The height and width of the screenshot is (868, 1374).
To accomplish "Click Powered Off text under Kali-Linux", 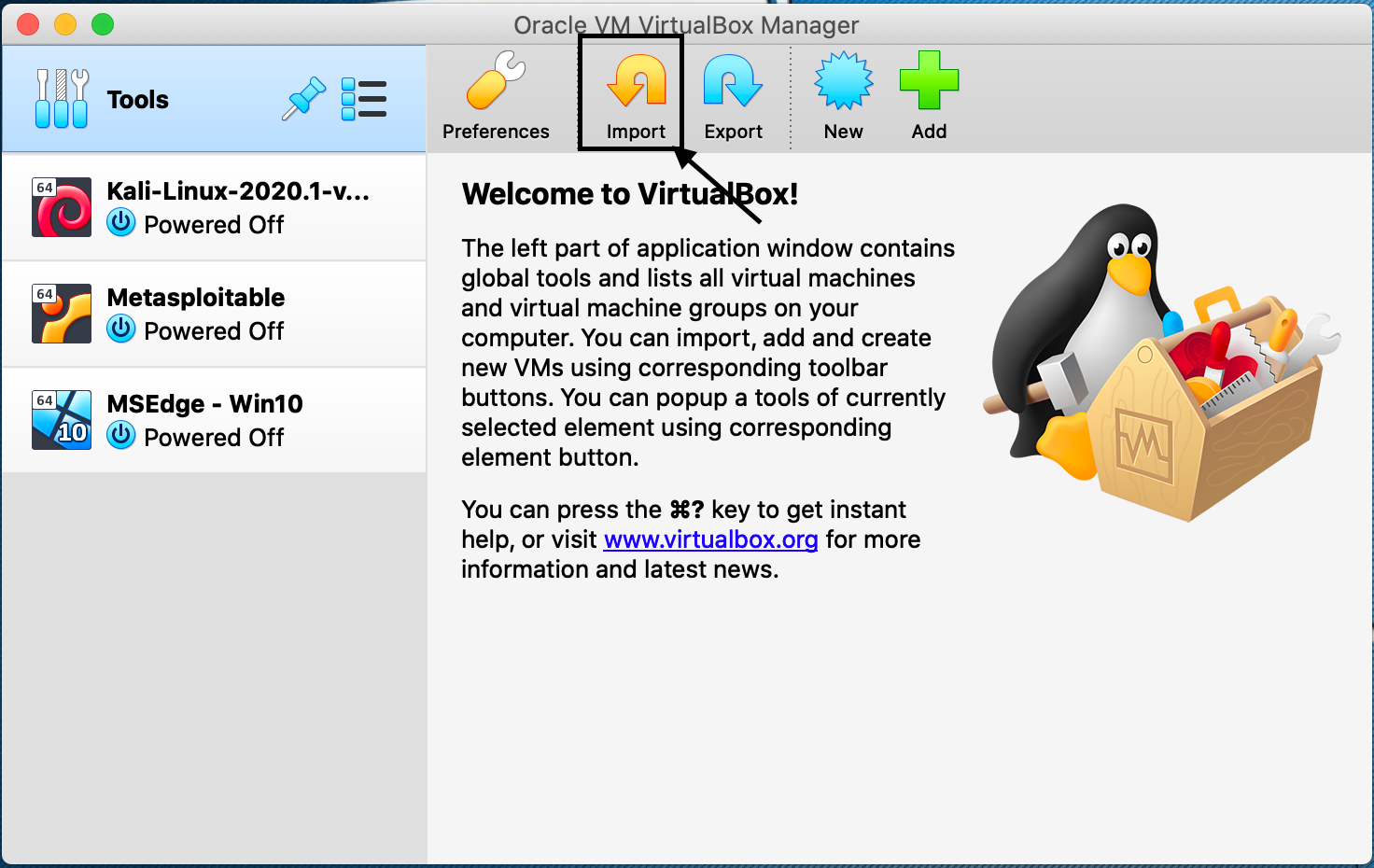I will point(214,225).
